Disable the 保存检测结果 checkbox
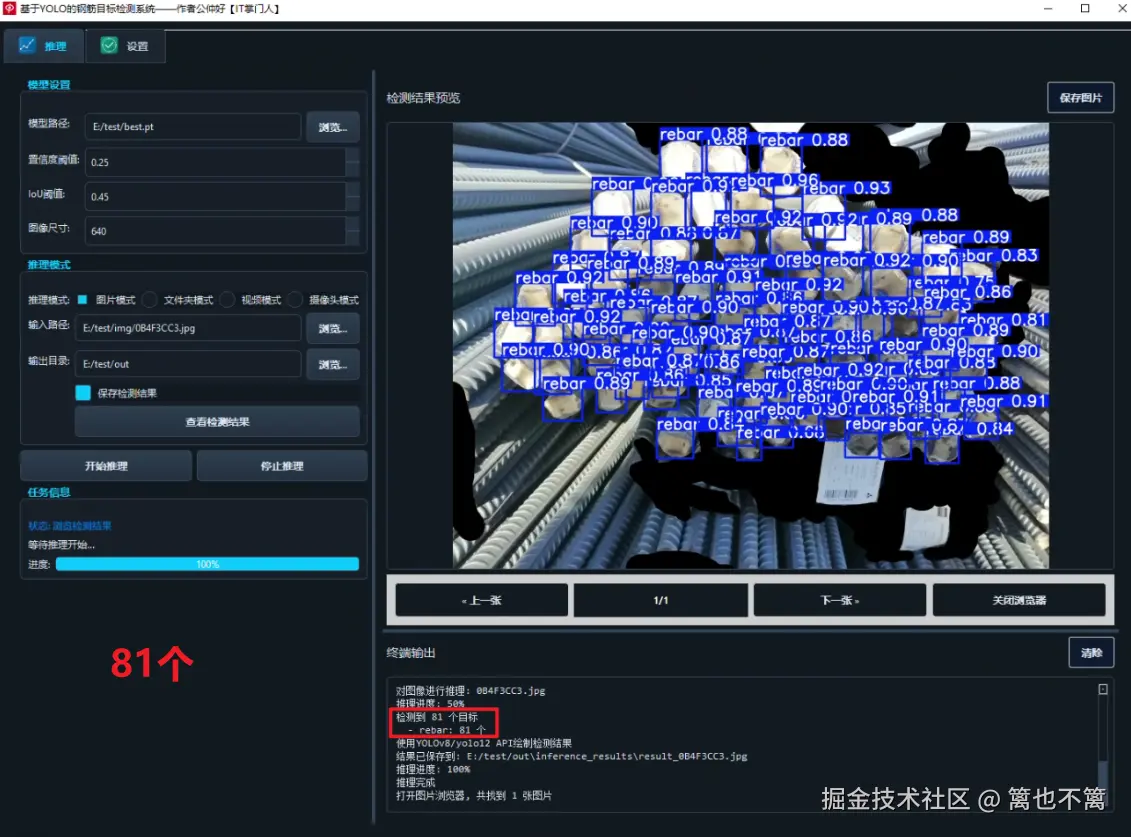This screenshot has width=1131, height=837. 82,392
